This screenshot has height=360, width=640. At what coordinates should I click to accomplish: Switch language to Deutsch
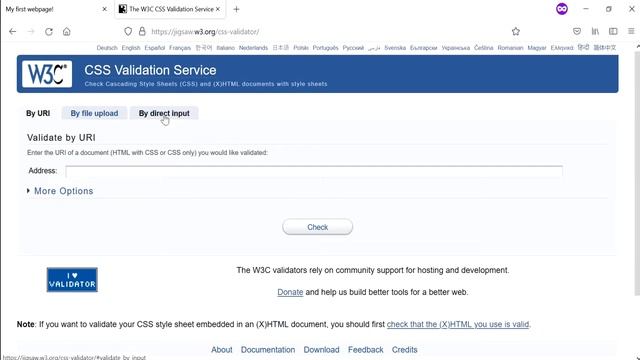click(107, 48)
